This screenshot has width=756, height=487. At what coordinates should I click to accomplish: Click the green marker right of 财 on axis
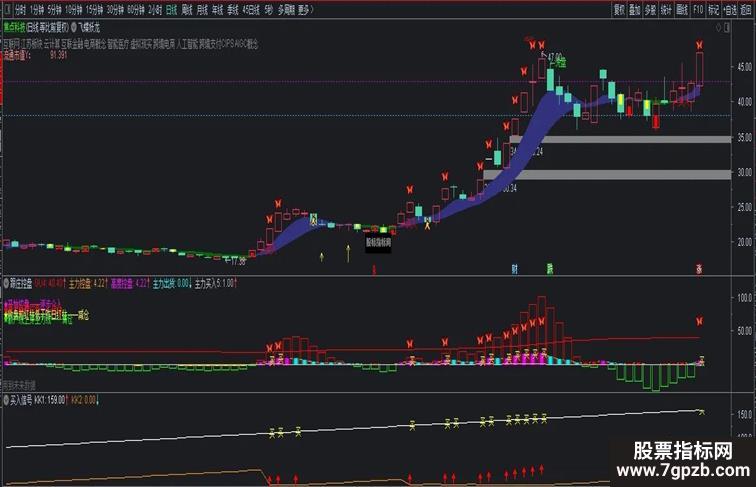[x=550, y=269]
